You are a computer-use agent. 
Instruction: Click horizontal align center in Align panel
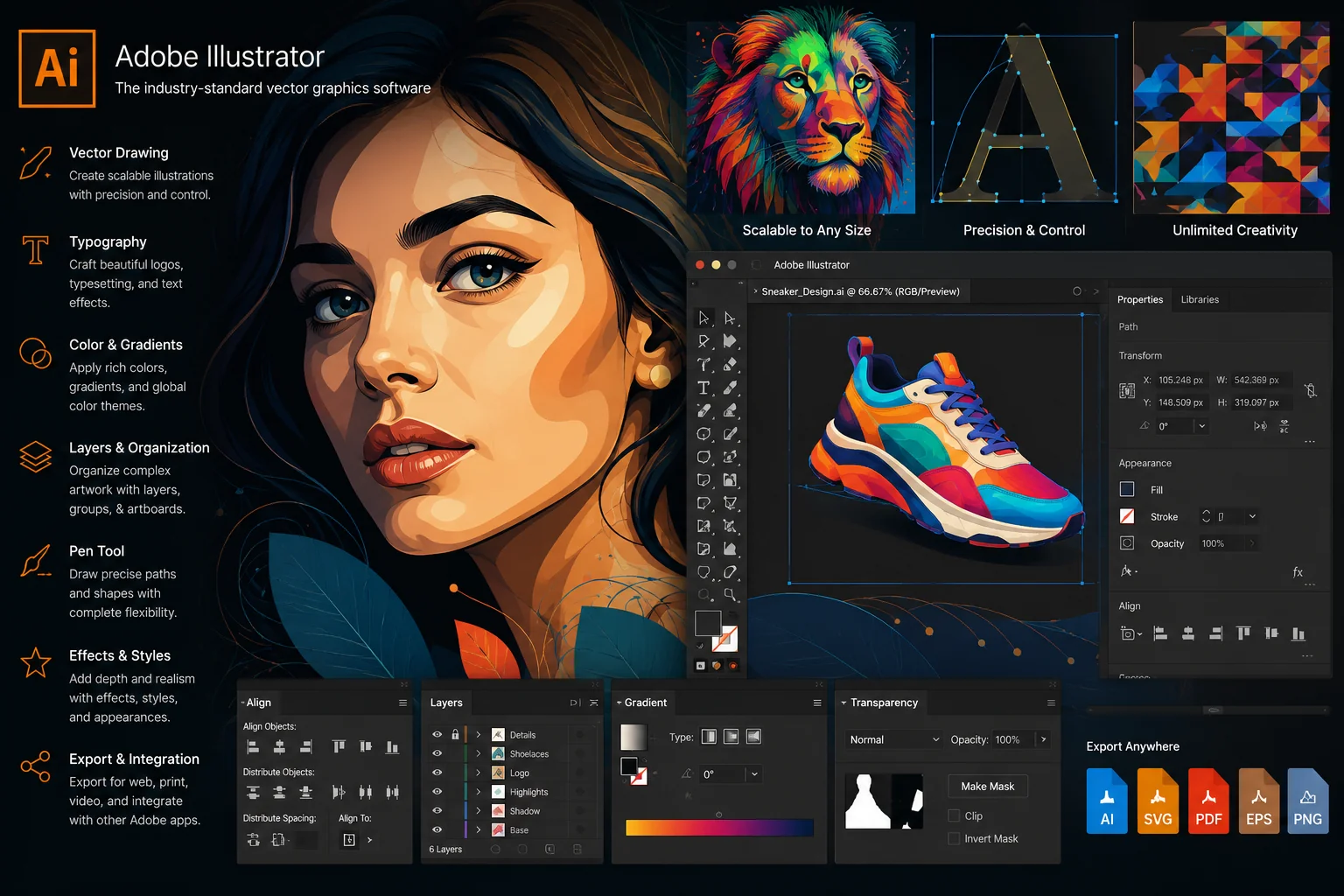pyautogui.click(x=279, y=746)
